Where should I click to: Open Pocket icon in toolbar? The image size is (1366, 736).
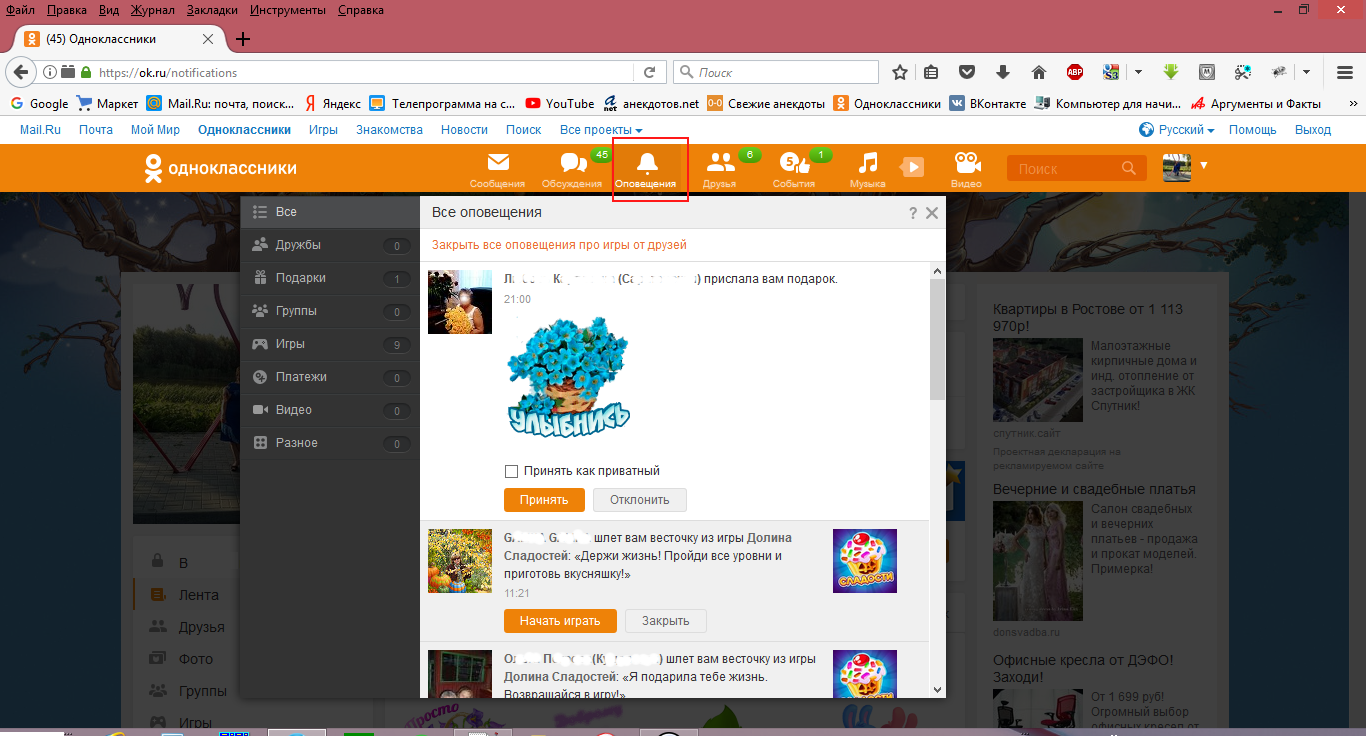tap(967, 72)
